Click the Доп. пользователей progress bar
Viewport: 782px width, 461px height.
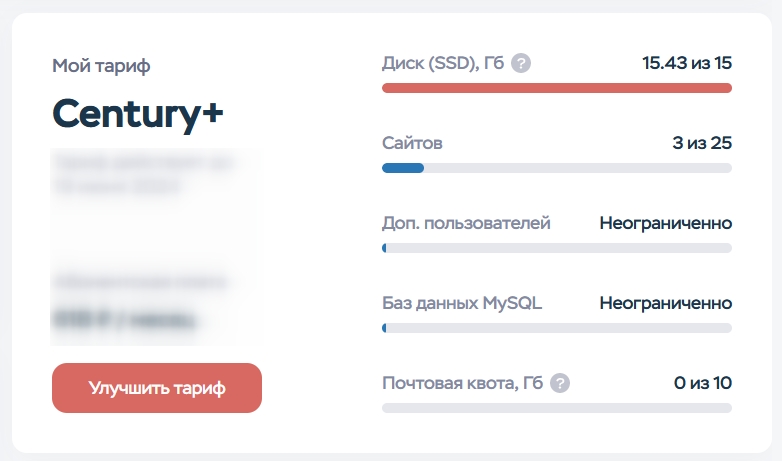pyautogui.click(x=557, y=248)
